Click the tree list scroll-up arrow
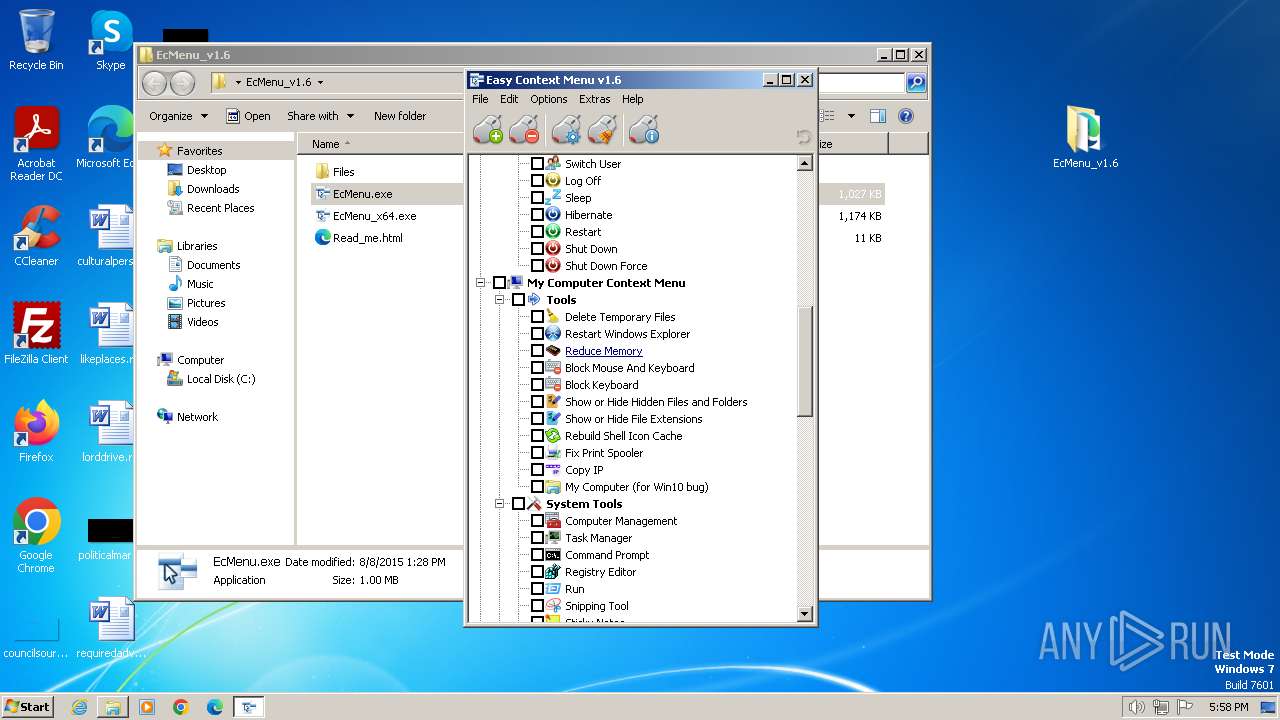The height and width of the screenshot is (720, 1280). [x=805, y=163]
